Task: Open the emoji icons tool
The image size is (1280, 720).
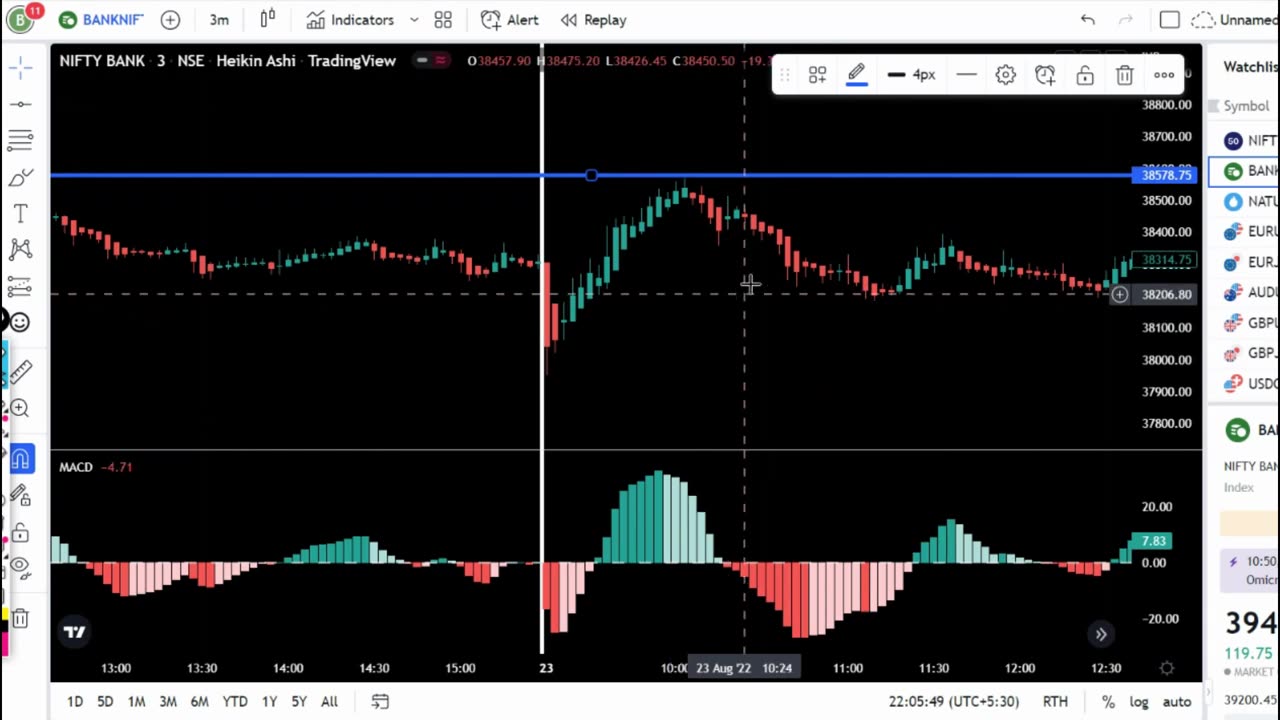Action: coord(20,322)
